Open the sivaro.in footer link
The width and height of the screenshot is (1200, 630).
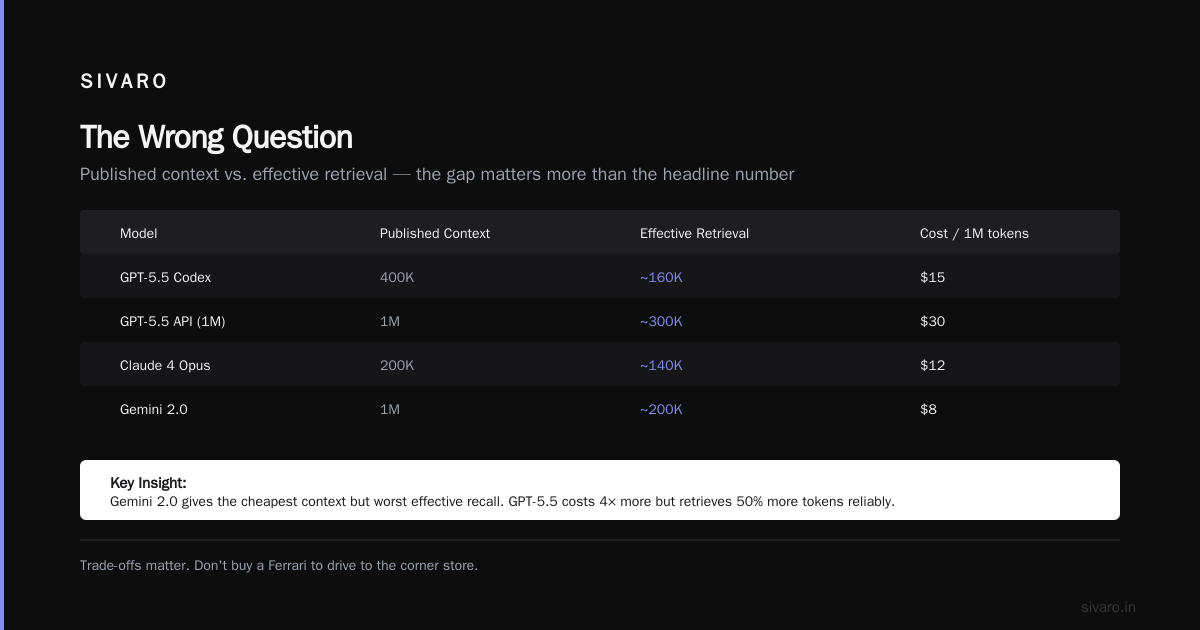pyautogui.click(x=1108, y=607)
